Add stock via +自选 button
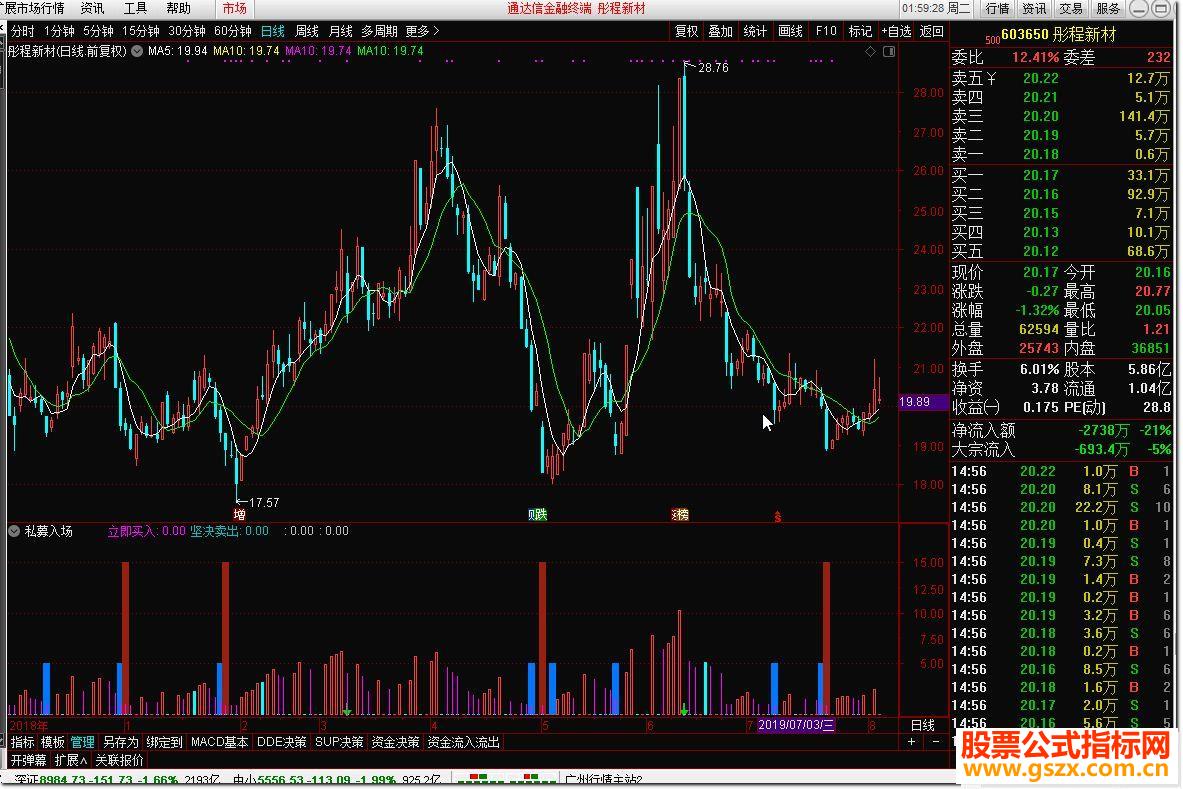 896,31
